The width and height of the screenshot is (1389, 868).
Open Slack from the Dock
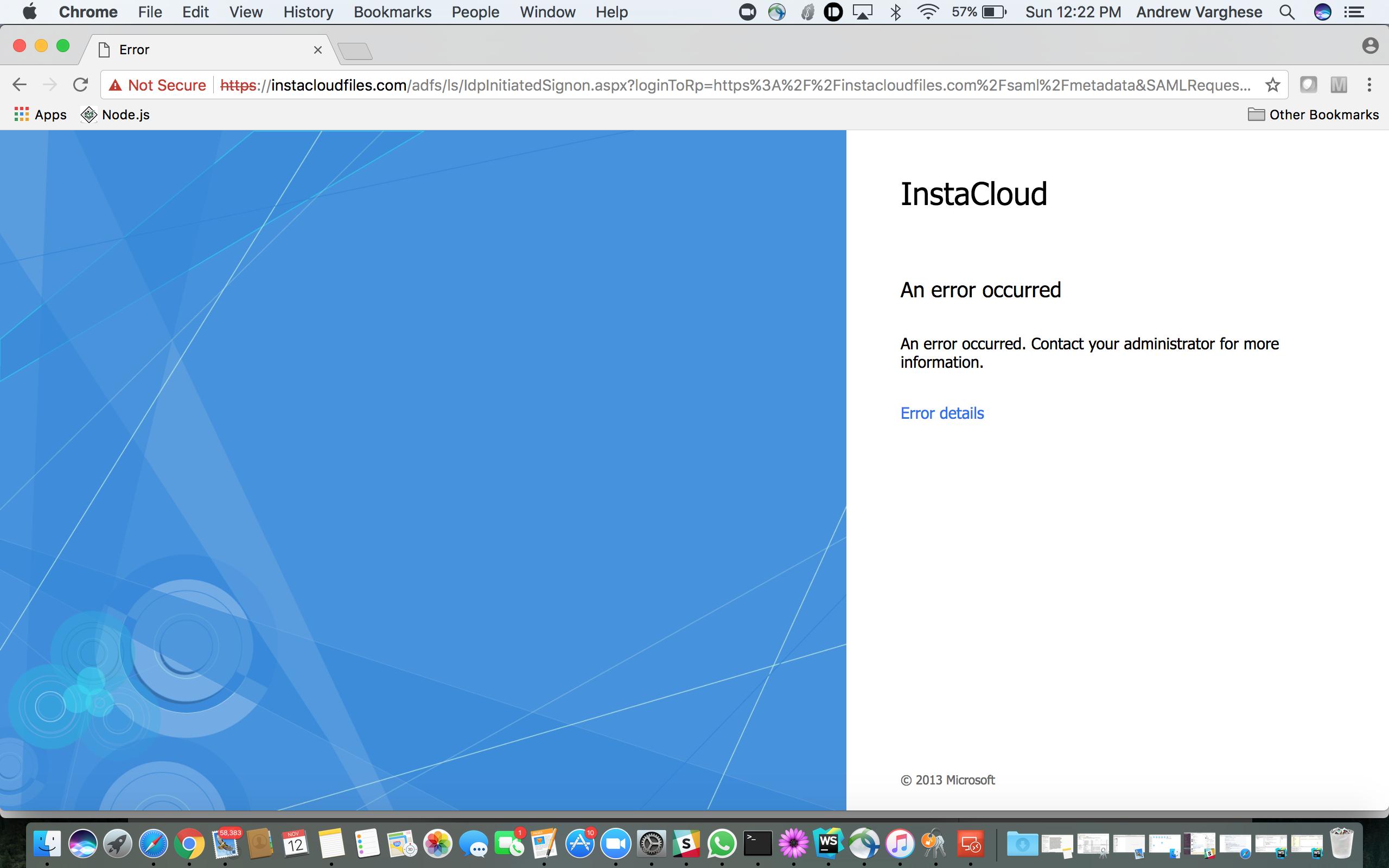686,844
